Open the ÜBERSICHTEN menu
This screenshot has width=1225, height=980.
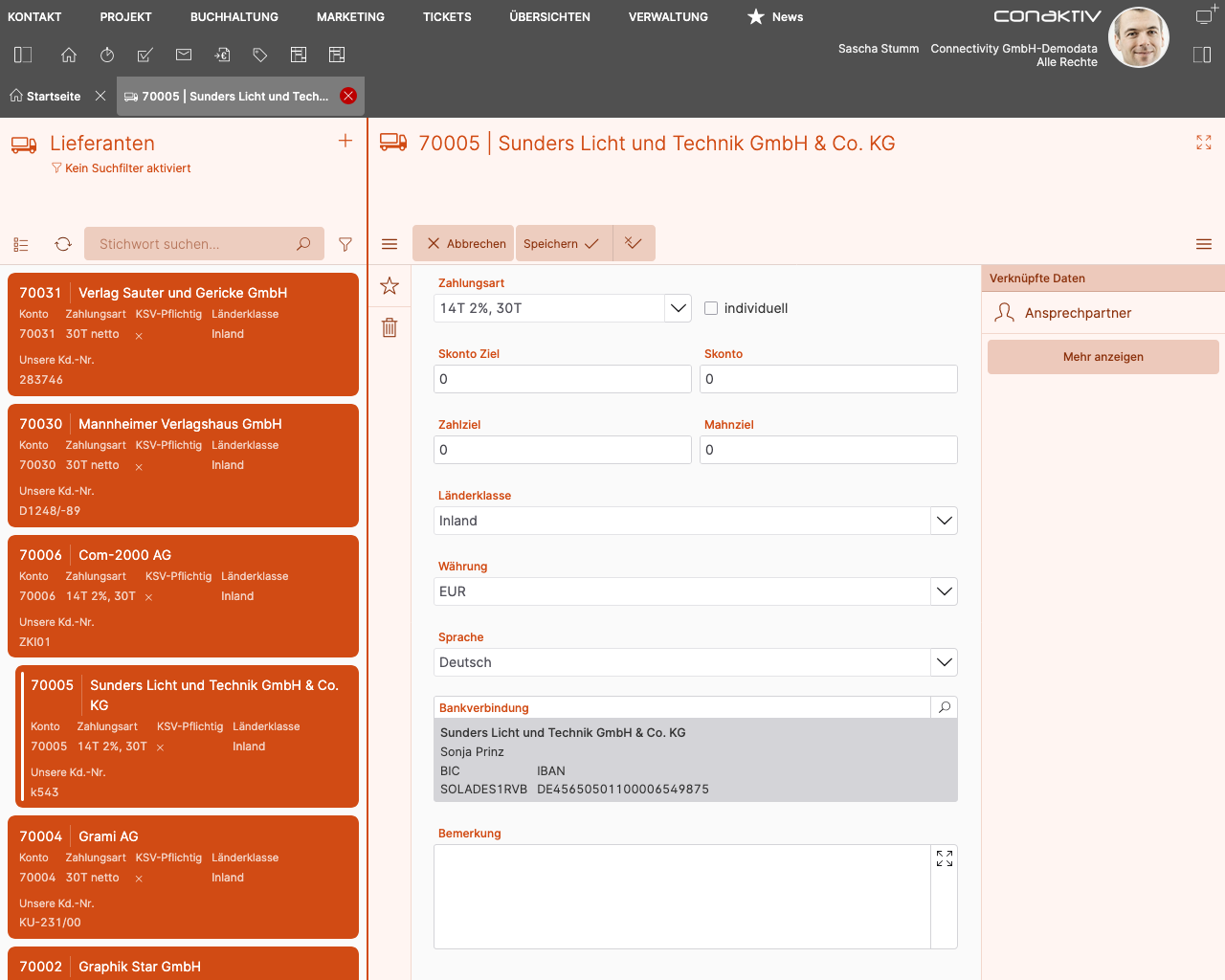click(x=549, y=17)
